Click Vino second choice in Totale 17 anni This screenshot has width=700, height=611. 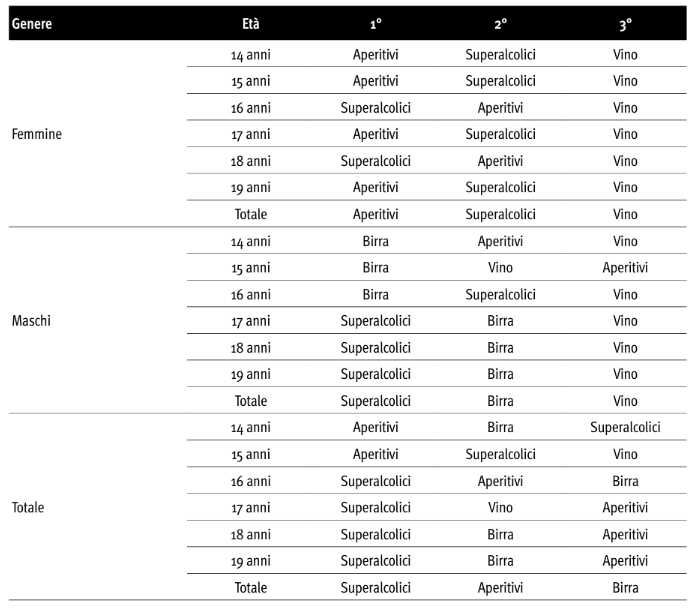pos(500,508)
